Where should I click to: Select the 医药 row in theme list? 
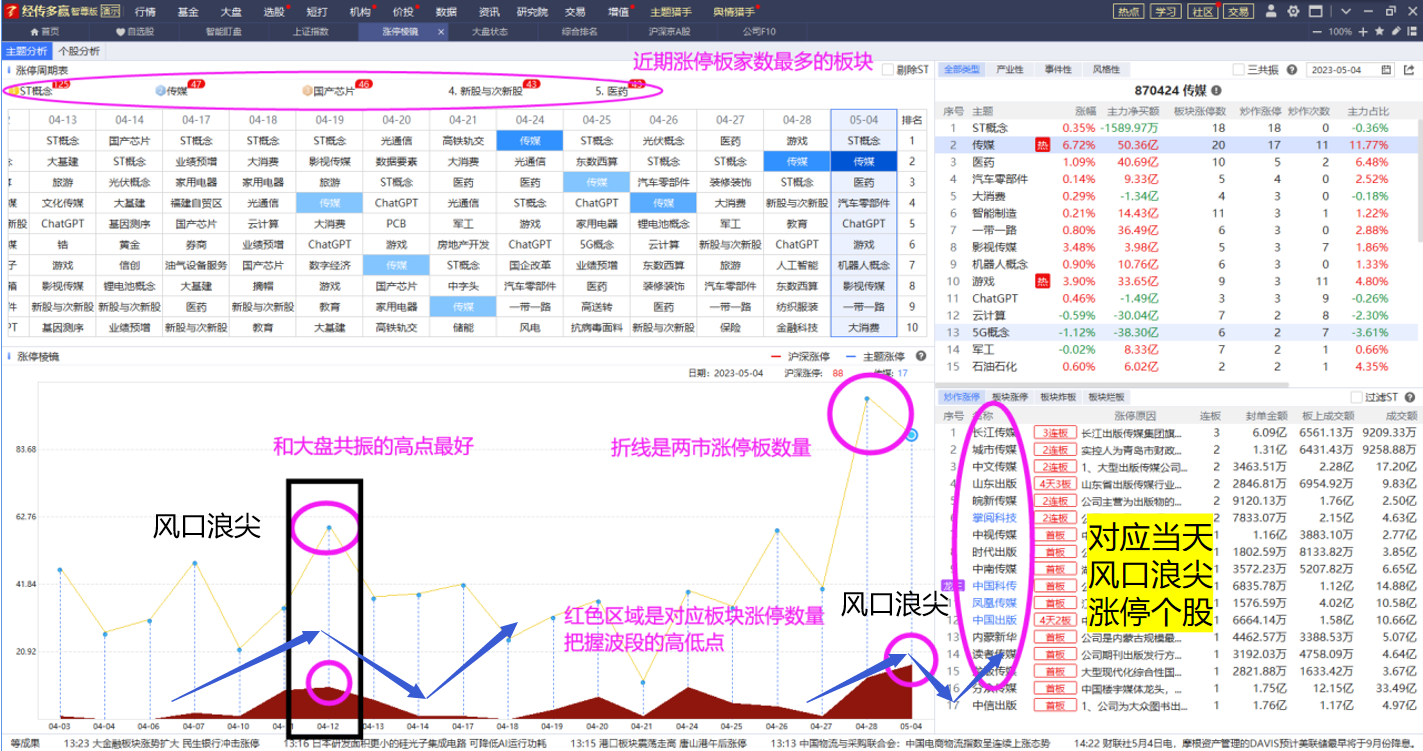point(1179,162)
